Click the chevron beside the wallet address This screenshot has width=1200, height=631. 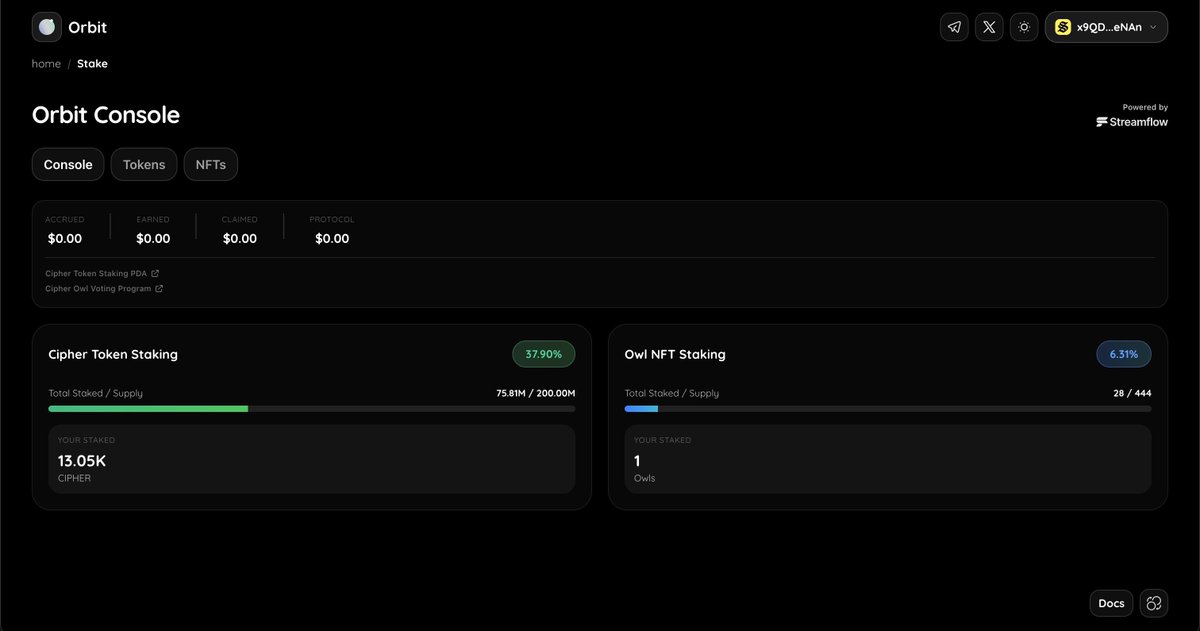pyautogui.click(x=1154, y=27)
